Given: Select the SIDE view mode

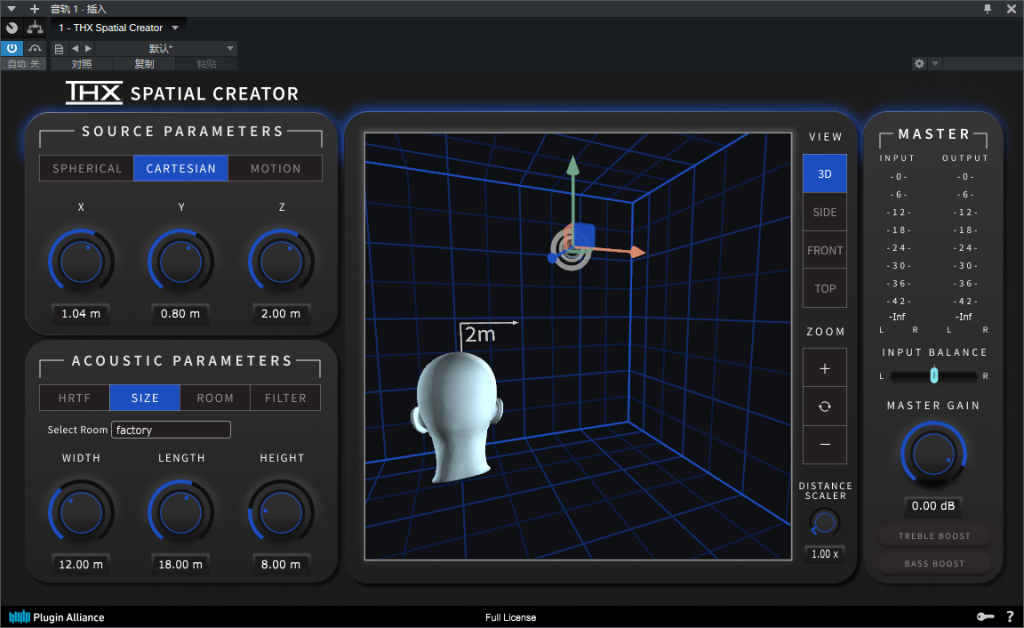Looking at the screenshot, I should (825, 212).
